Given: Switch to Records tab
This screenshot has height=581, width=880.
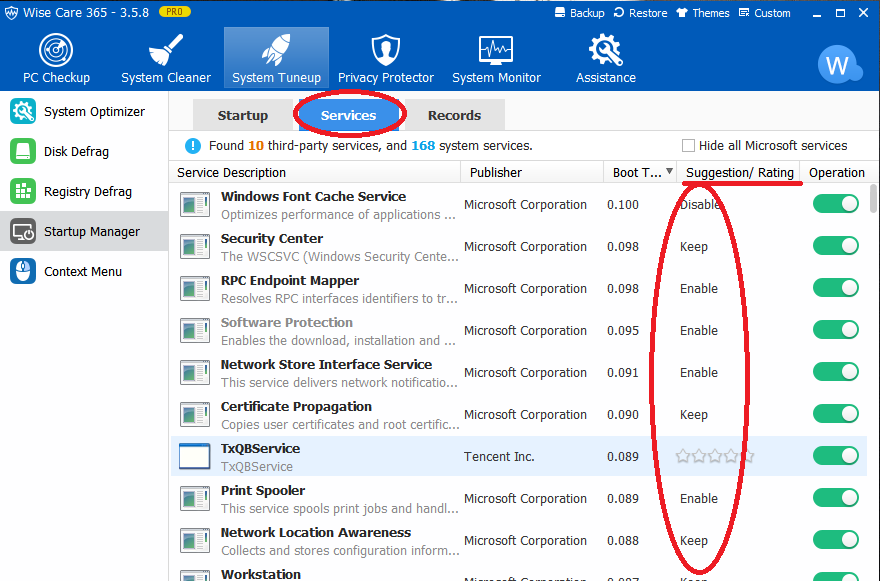Looking at the screenshot, I should point(455,116).
